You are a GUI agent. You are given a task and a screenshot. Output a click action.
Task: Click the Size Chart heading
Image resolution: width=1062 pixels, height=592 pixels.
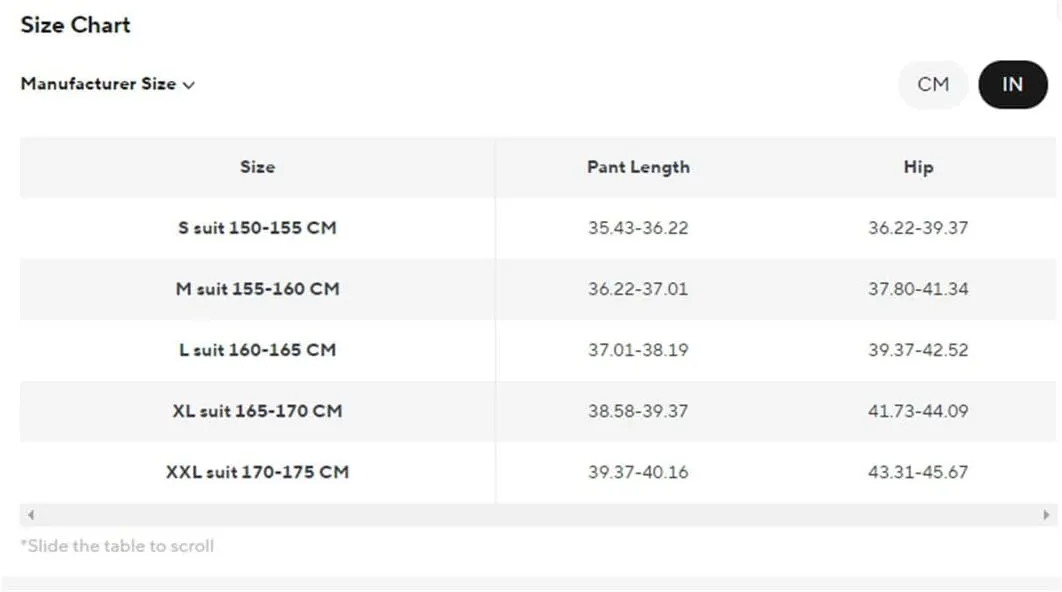click(75, 25)
